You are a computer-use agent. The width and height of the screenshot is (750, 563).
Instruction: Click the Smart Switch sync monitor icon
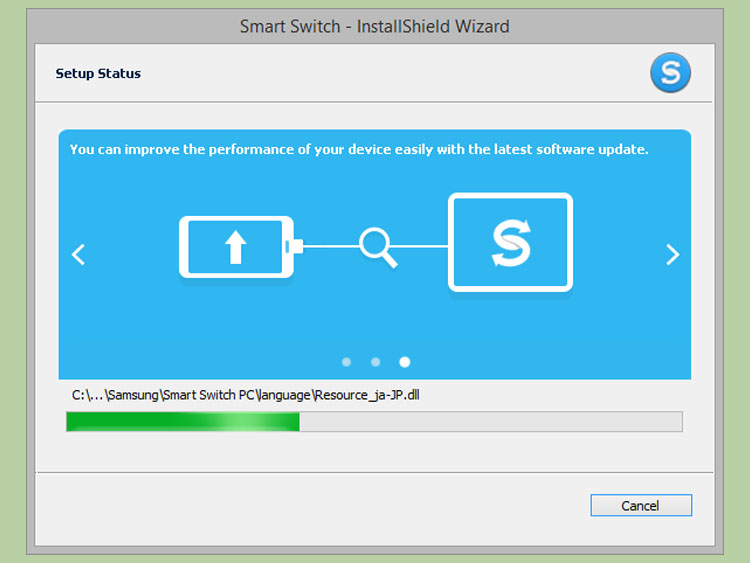coord(510,242)
